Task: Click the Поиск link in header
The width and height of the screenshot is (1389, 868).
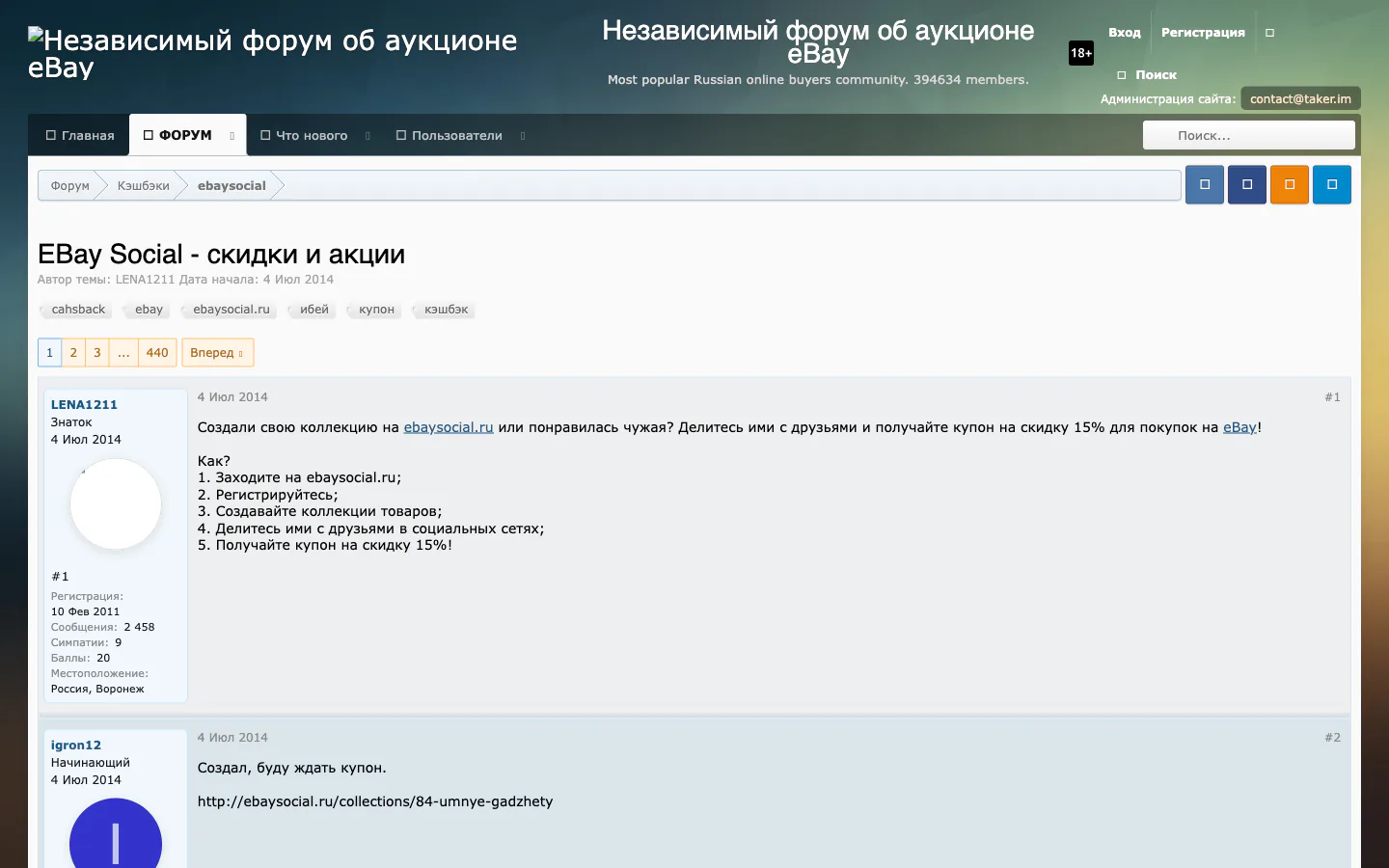Action: point(1147,75)
